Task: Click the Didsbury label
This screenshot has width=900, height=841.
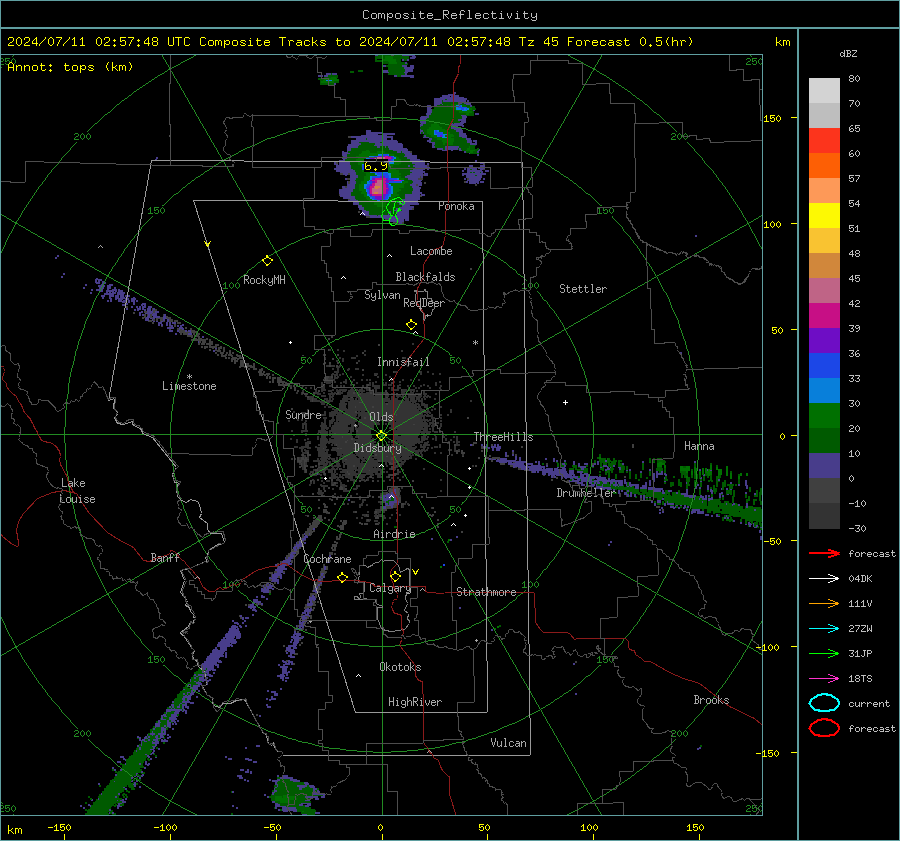Action: 378,448
